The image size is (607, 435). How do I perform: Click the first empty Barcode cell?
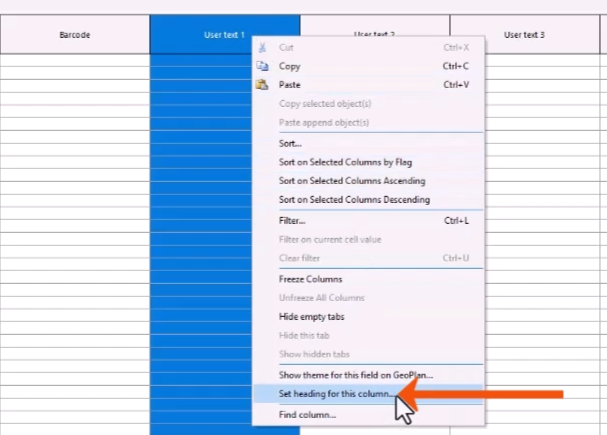click(75, 60)
